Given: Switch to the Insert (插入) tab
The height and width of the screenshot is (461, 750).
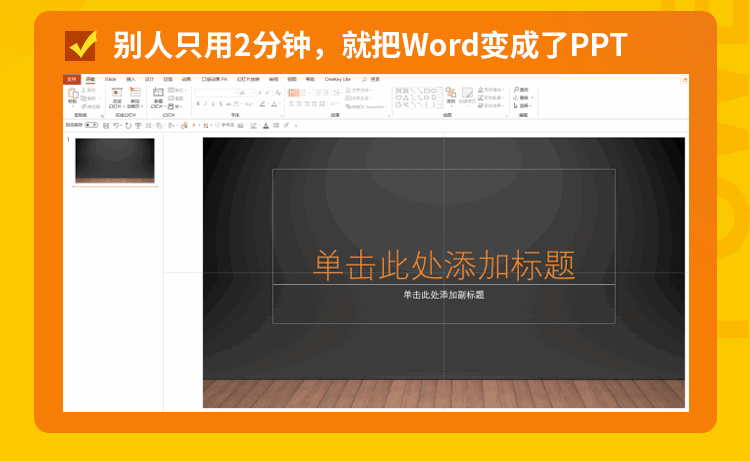Looking at the screenshot, I should point(131,79).
